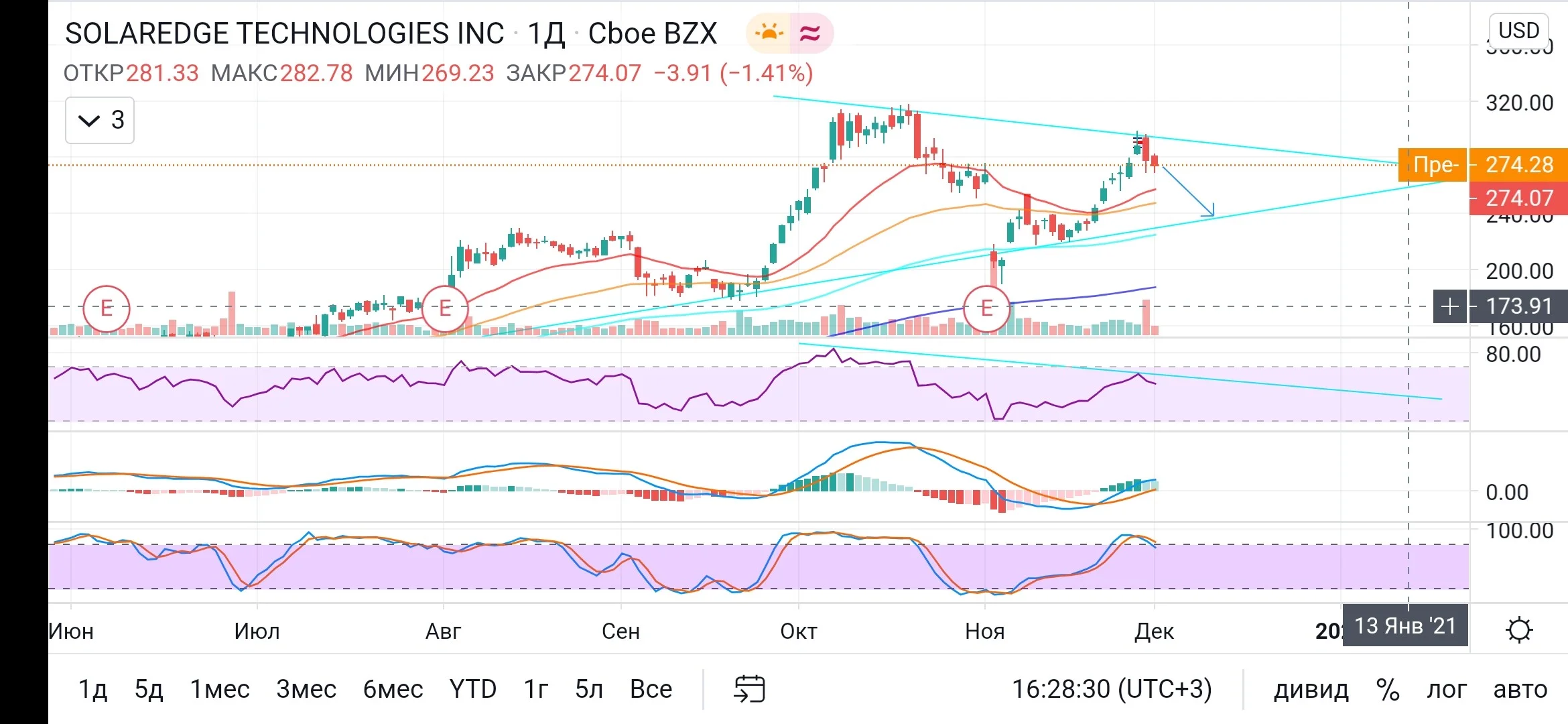
Task: Toggle дивид dividend adjustment
Action: coord(1311,689)
